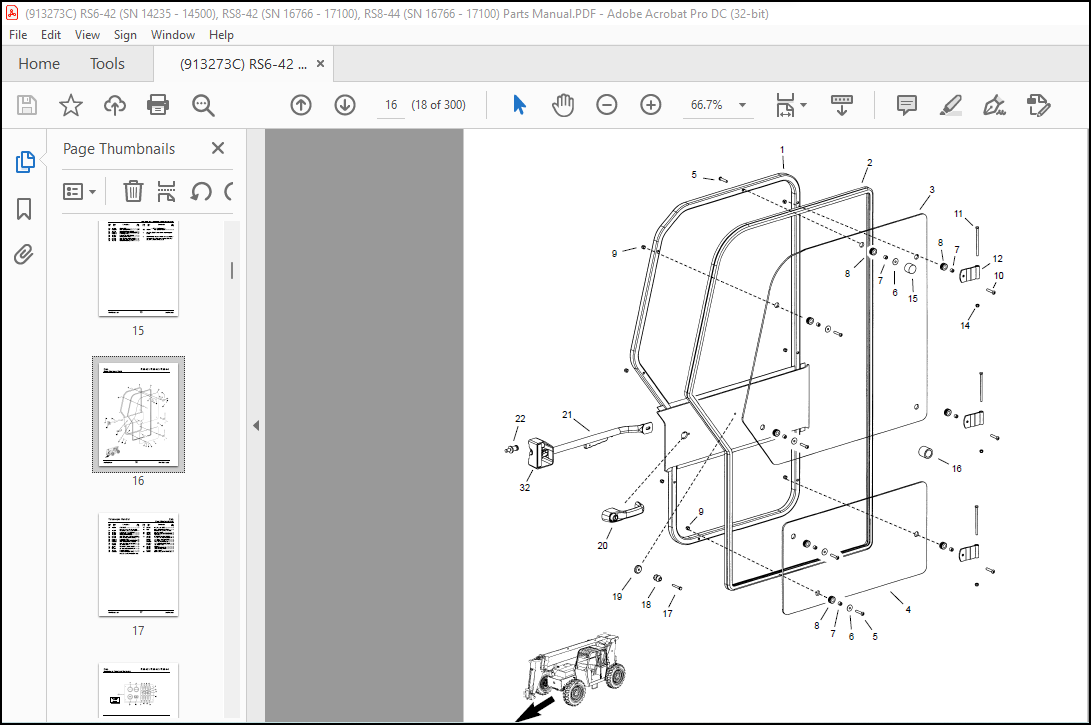This screenshot has height=725, width=1091.
Task: Open the Bookmarks sidebar panel
Action: (24, 209)
